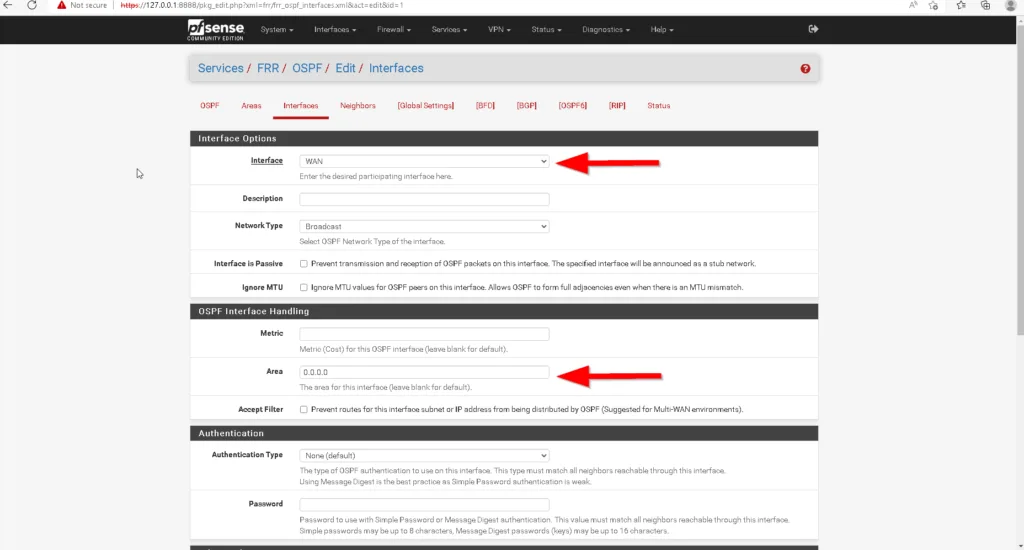Select the Interfaces tab

pos(300,106)
